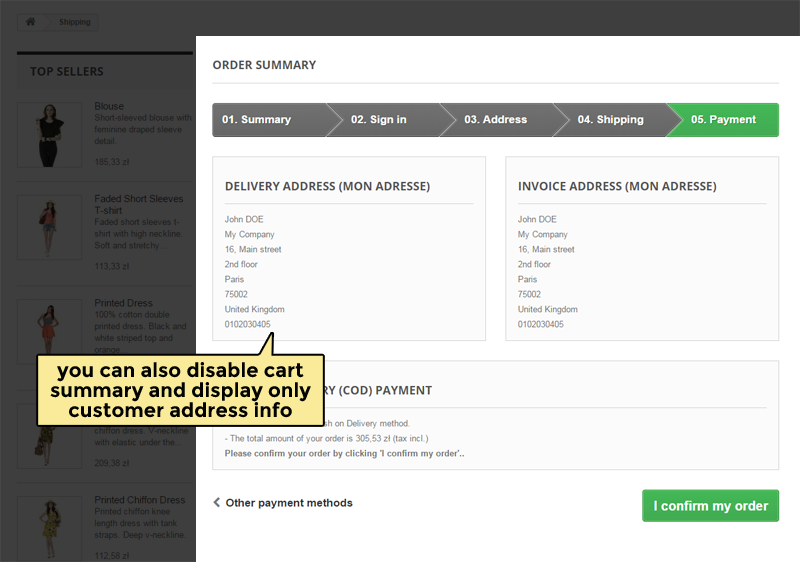Open the Blouse product title link
This screenshot has width=800, height=562.
click(109, 106)
